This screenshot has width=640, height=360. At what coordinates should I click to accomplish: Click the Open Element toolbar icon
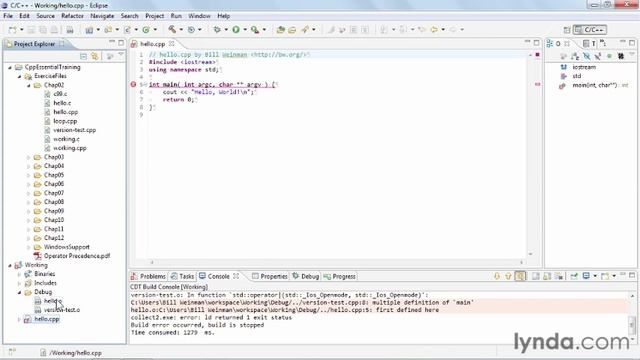coord(280,29)
